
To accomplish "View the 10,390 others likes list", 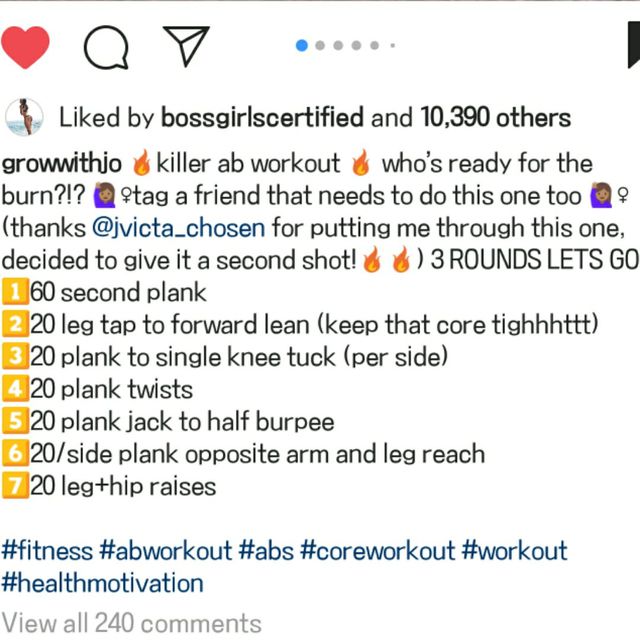I will (489, 118).
